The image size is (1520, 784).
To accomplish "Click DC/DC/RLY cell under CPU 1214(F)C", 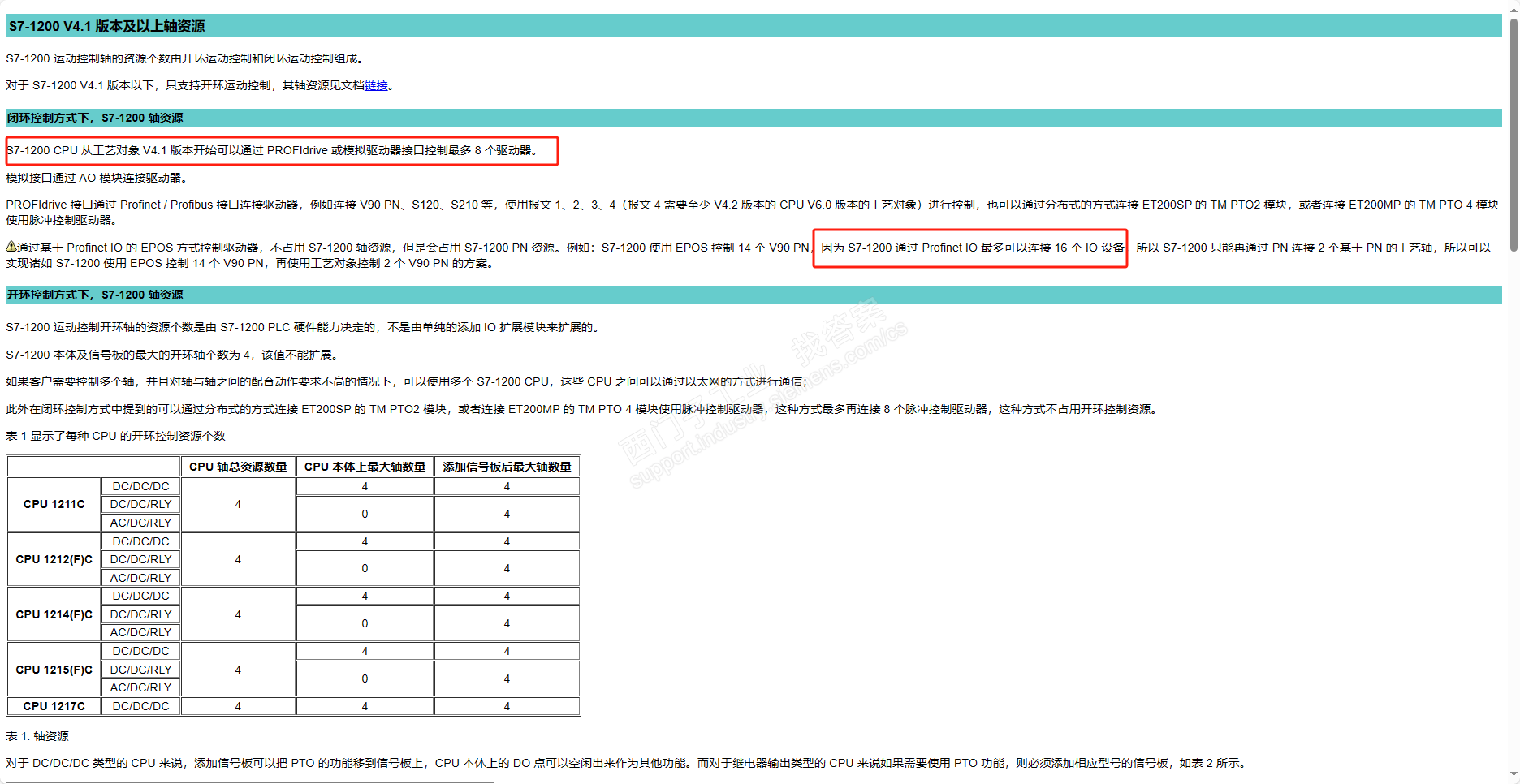I will (141, 614).
